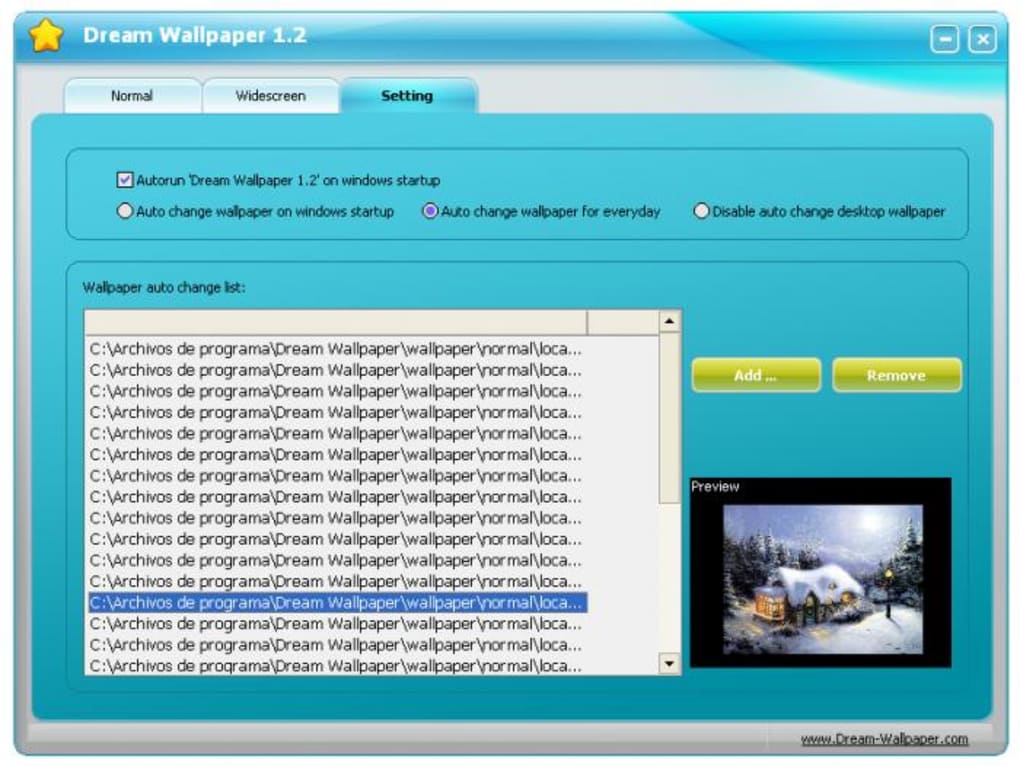Click the minimize icon on the window
Image resolution: width=1020 pixels, height=766 pixels.
945,37
